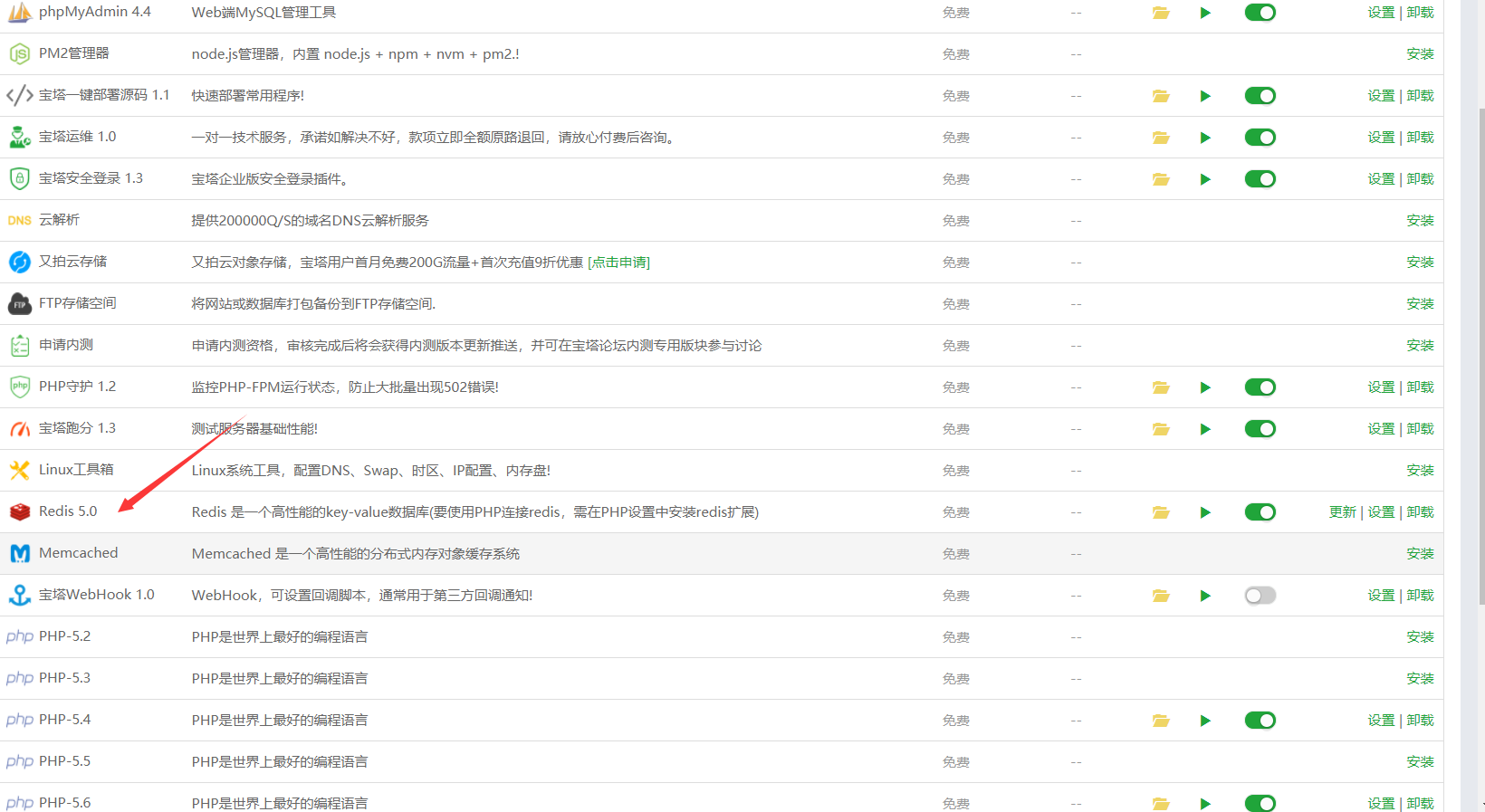
Task: Click play icon in 宝塔运维 row
Action: [1205, 138]
